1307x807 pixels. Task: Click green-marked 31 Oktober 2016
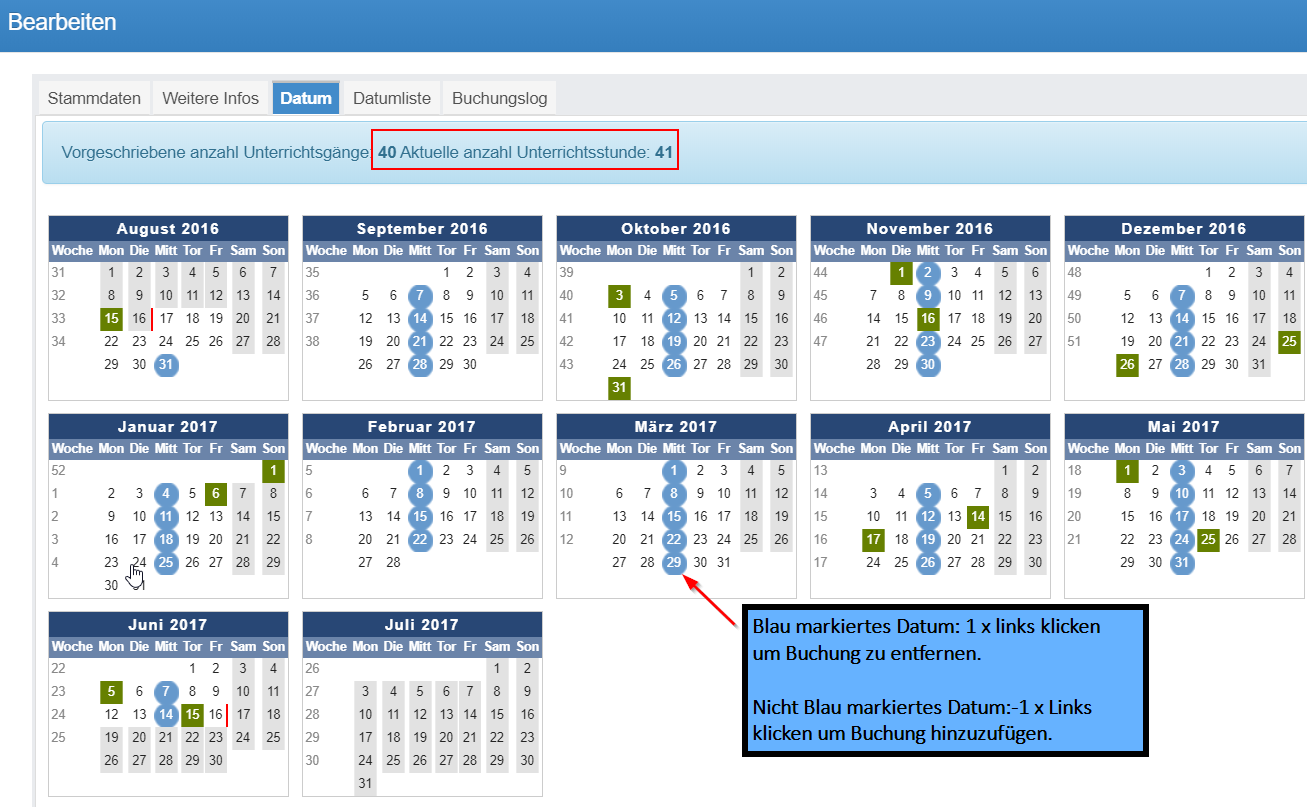[x=620, y=388]
